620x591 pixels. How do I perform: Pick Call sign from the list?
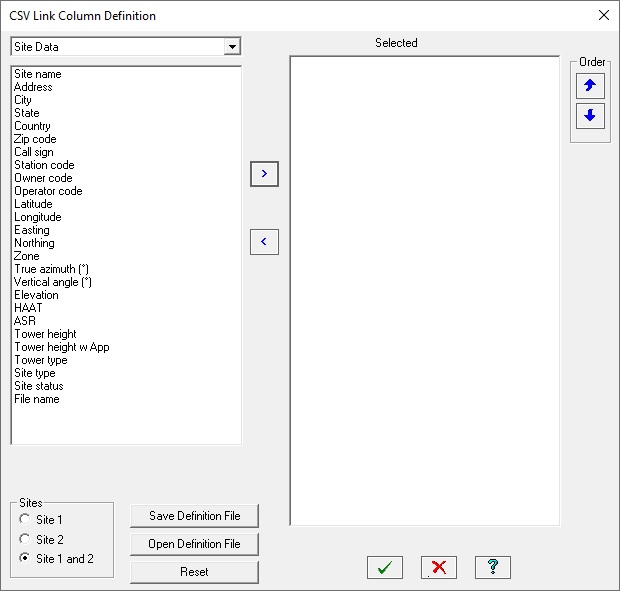34,152
